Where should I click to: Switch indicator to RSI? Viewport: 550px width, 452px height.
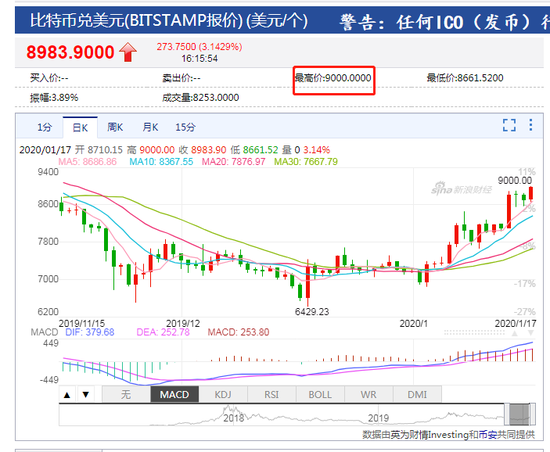click(x=271, y=394)
